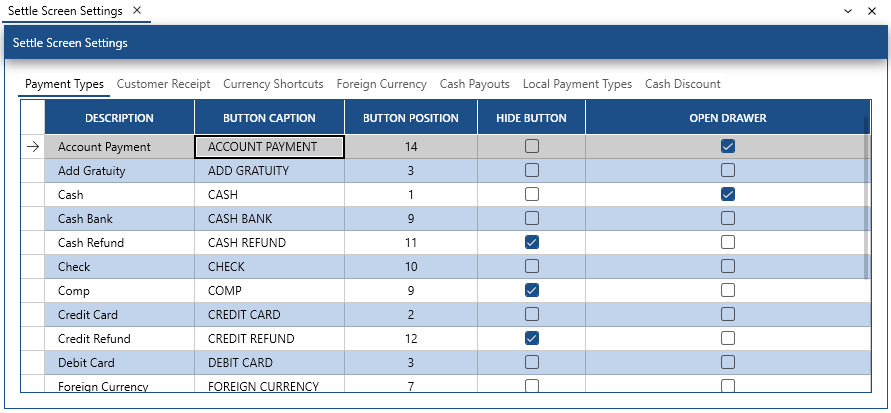Uncheck Open Drawer for Cash

point(728,194)
